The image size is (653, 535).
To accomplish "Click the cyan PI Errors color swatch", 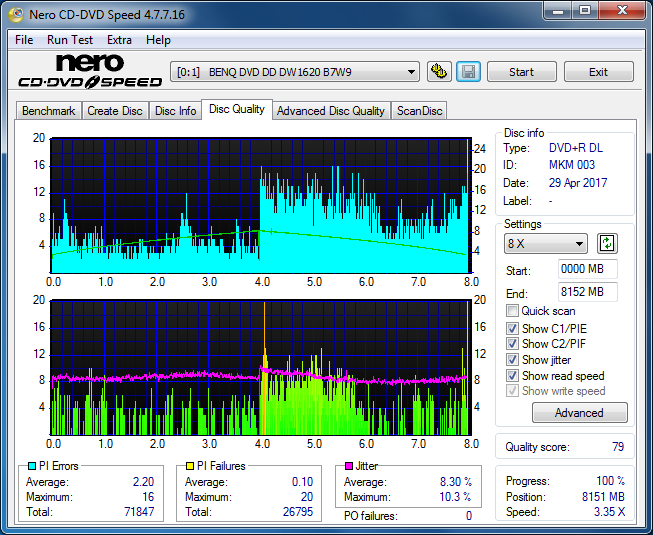I will click(32, 466).
